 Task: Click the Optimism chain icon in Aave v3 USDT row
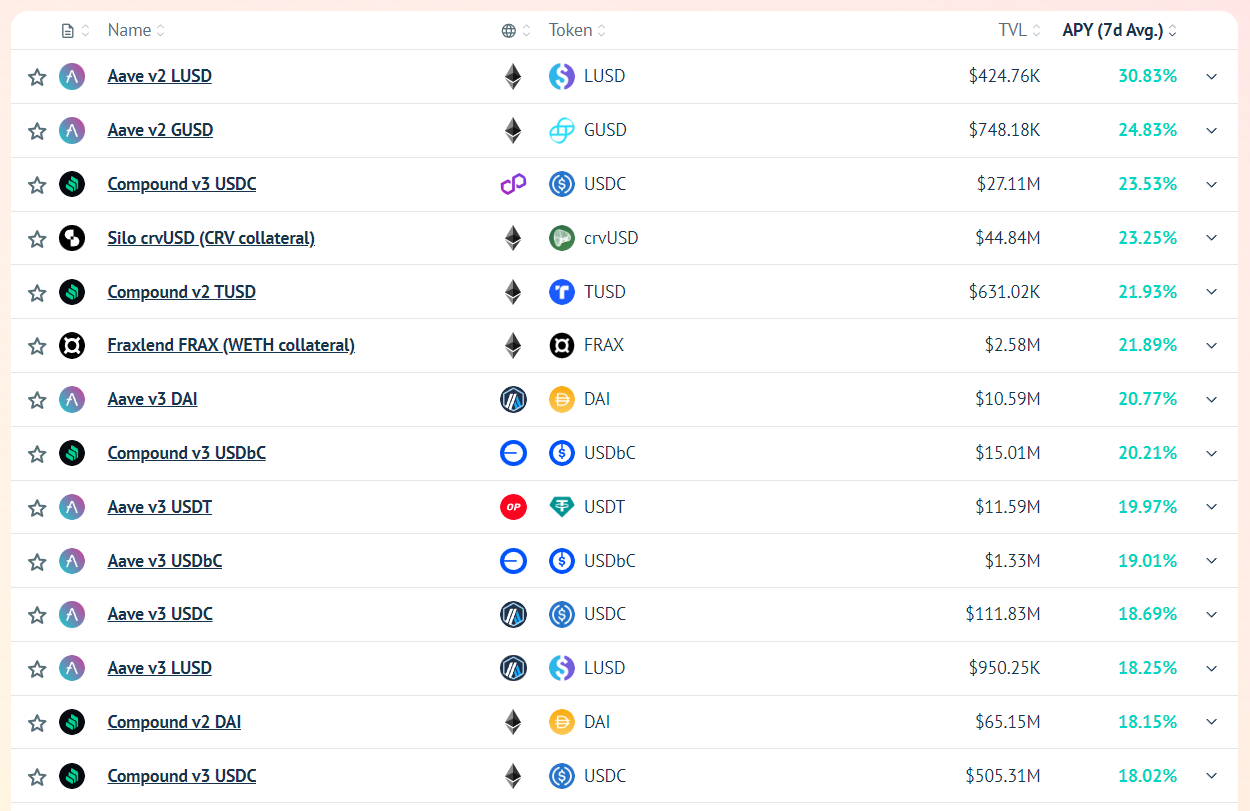(513, 507)
